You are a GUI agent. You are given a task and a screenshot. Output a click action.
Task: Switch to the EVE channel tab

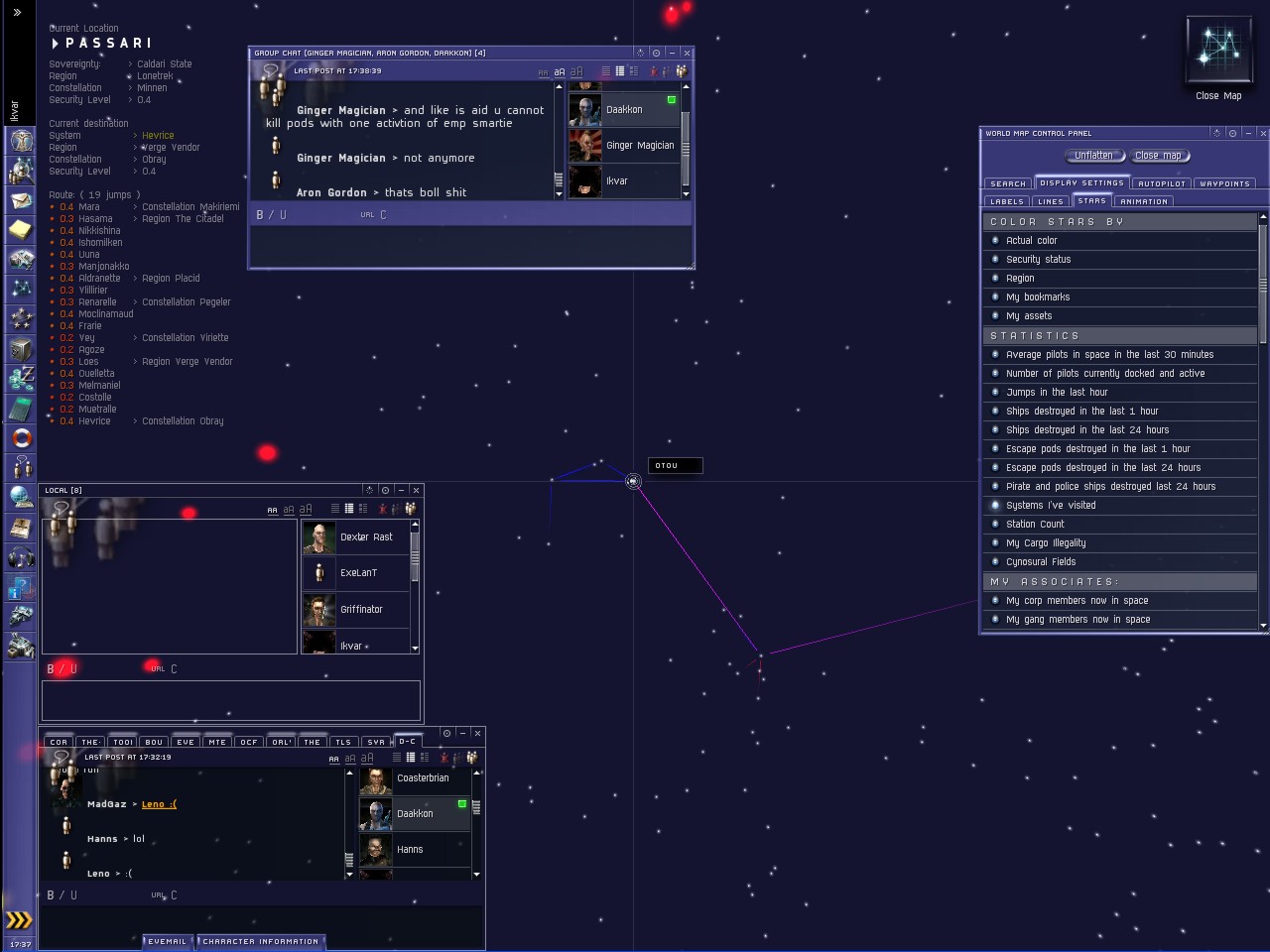[x=186, y=742]
